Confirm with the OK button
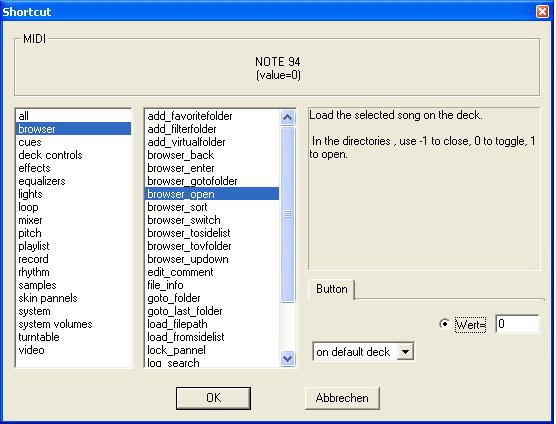 (213, 398)
